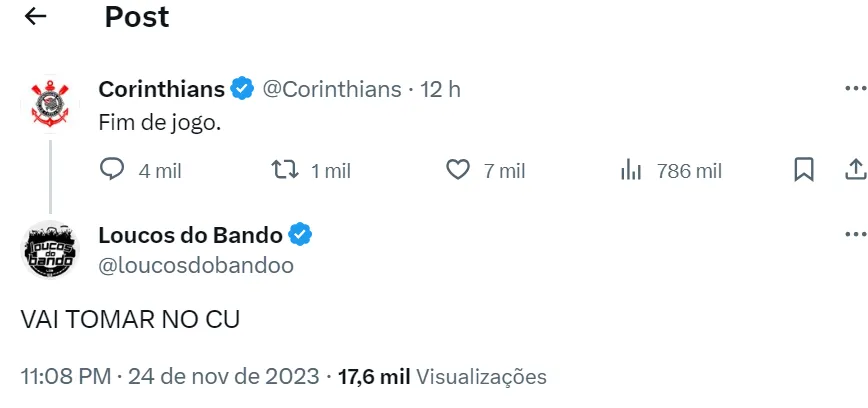Reply to the Corinthians post
Screen dimensions: 868x408
click(x=113, y=170)
